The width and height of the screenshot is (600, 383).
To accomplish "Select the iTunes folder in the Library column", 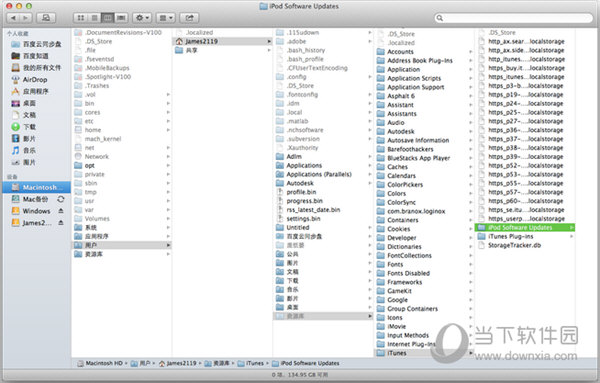I will [424, 353].
